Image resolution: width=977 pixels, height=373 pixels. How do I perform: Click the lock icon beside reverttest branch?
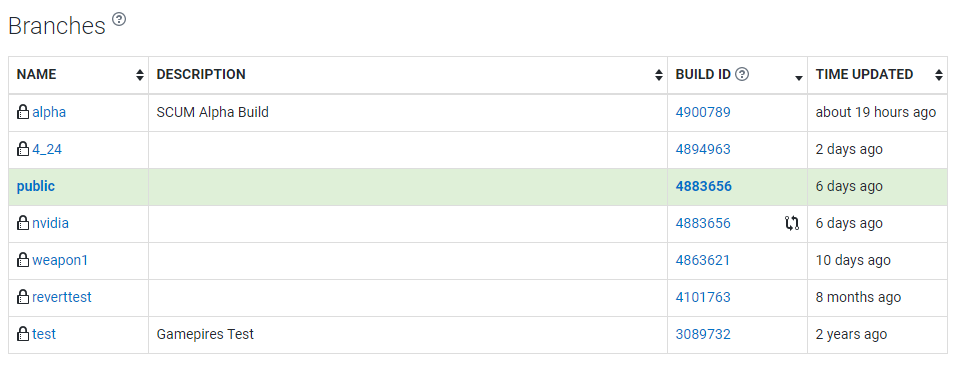(x=23, y=297)
